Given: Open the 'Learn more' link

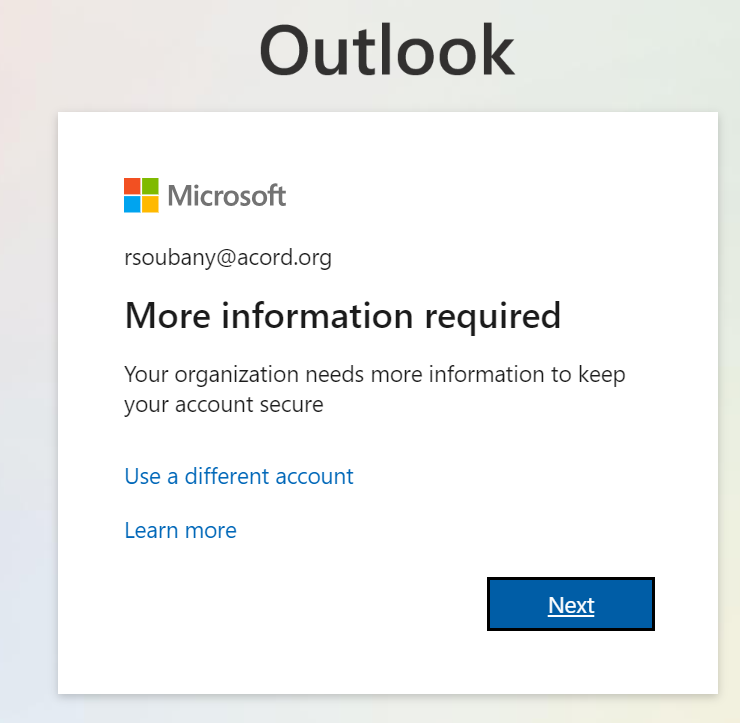Looking at the screenshot, I should tap(180, 530).
